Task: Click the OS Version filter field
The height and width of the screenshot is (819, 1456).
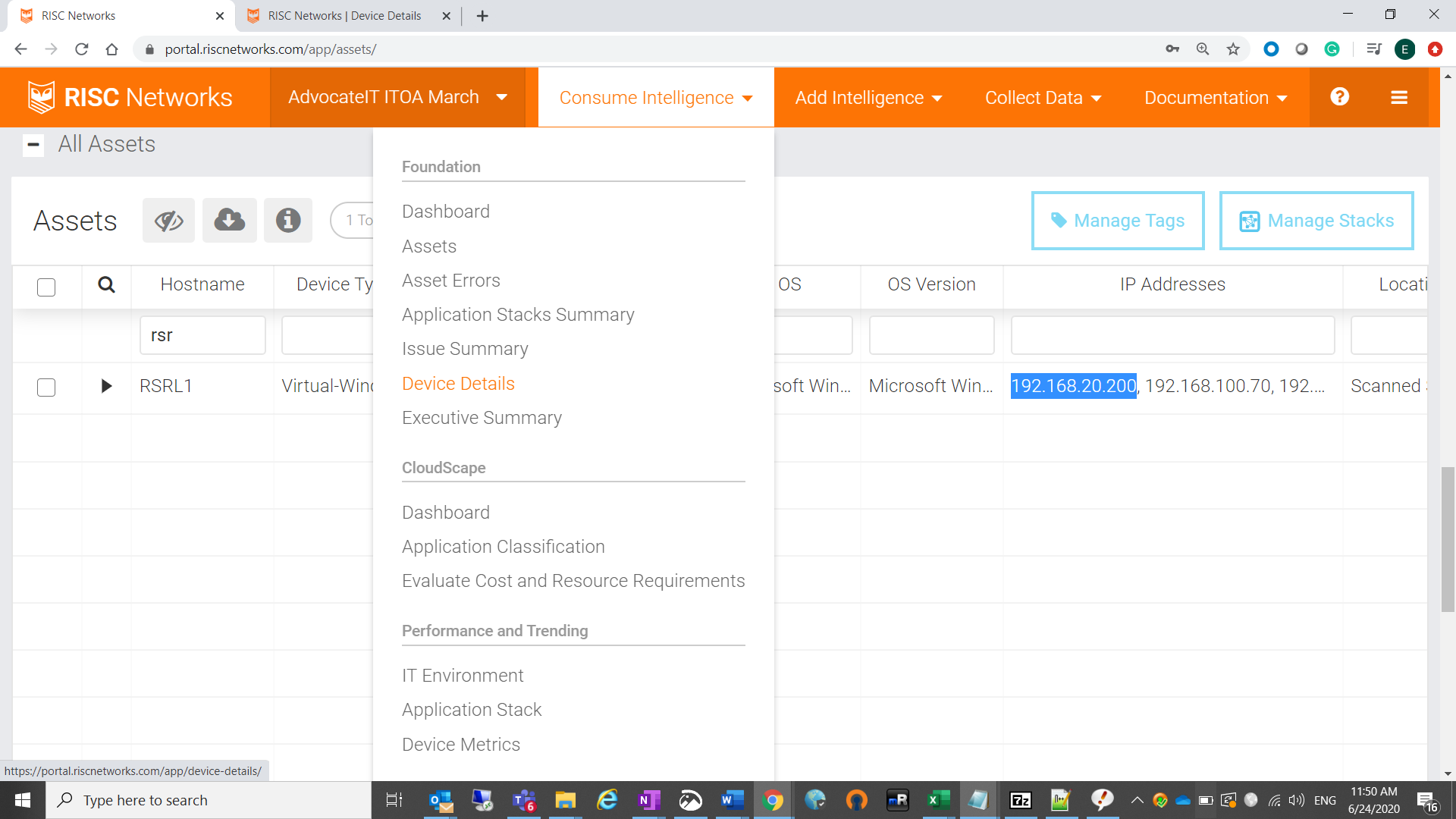Action: pyautogui.click(x=931, y=335)
